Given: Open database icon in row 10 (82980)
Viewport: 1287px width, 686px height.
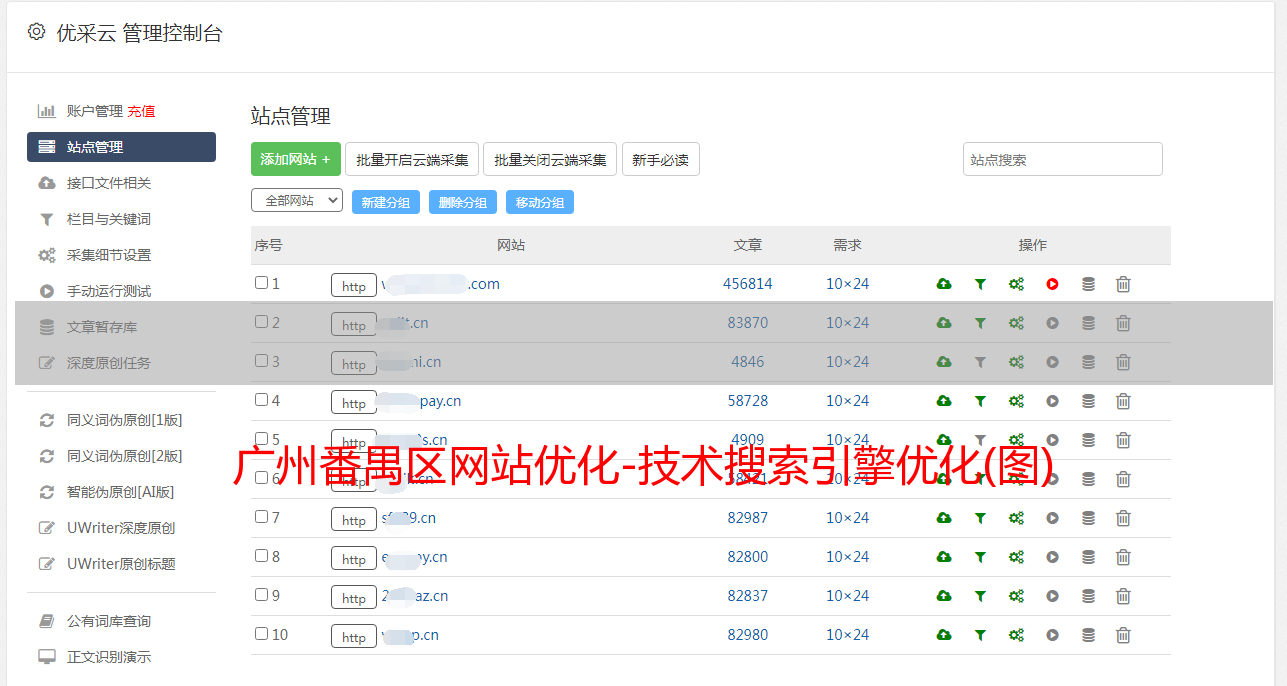Looking at the screenshot, I should point(1088,635).
